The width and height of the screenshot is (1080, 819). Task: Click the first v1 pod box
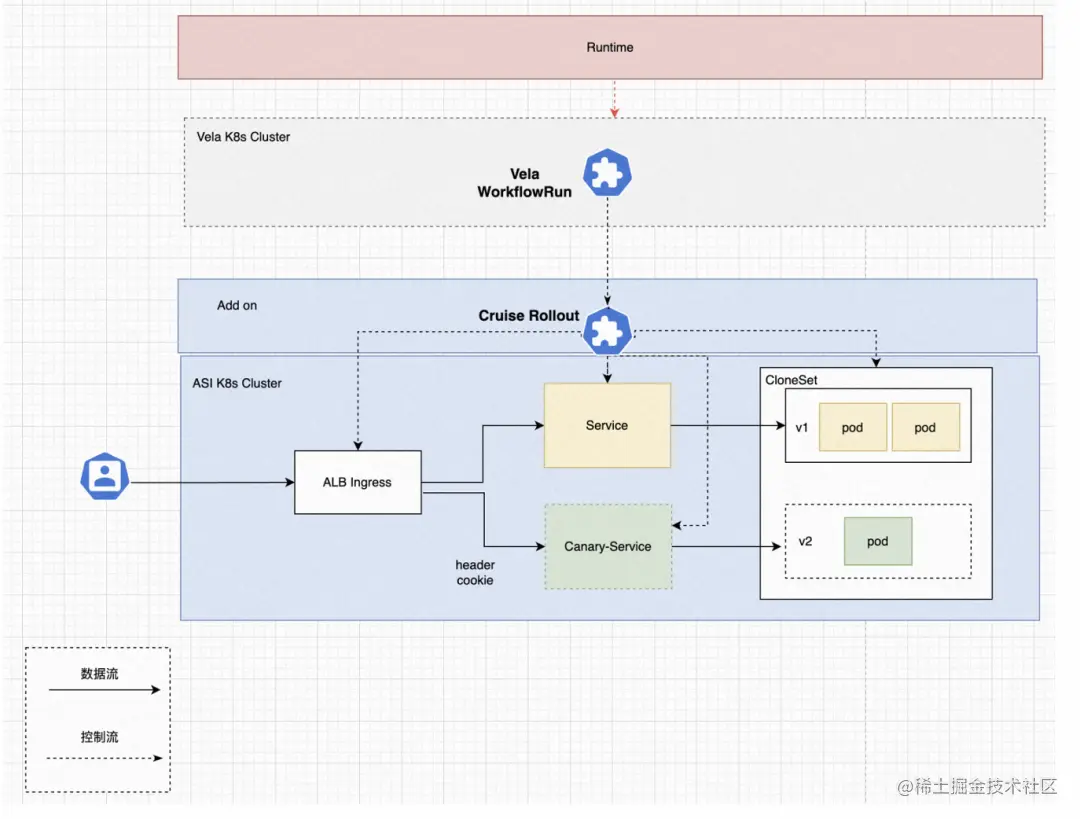coord(853,427)
